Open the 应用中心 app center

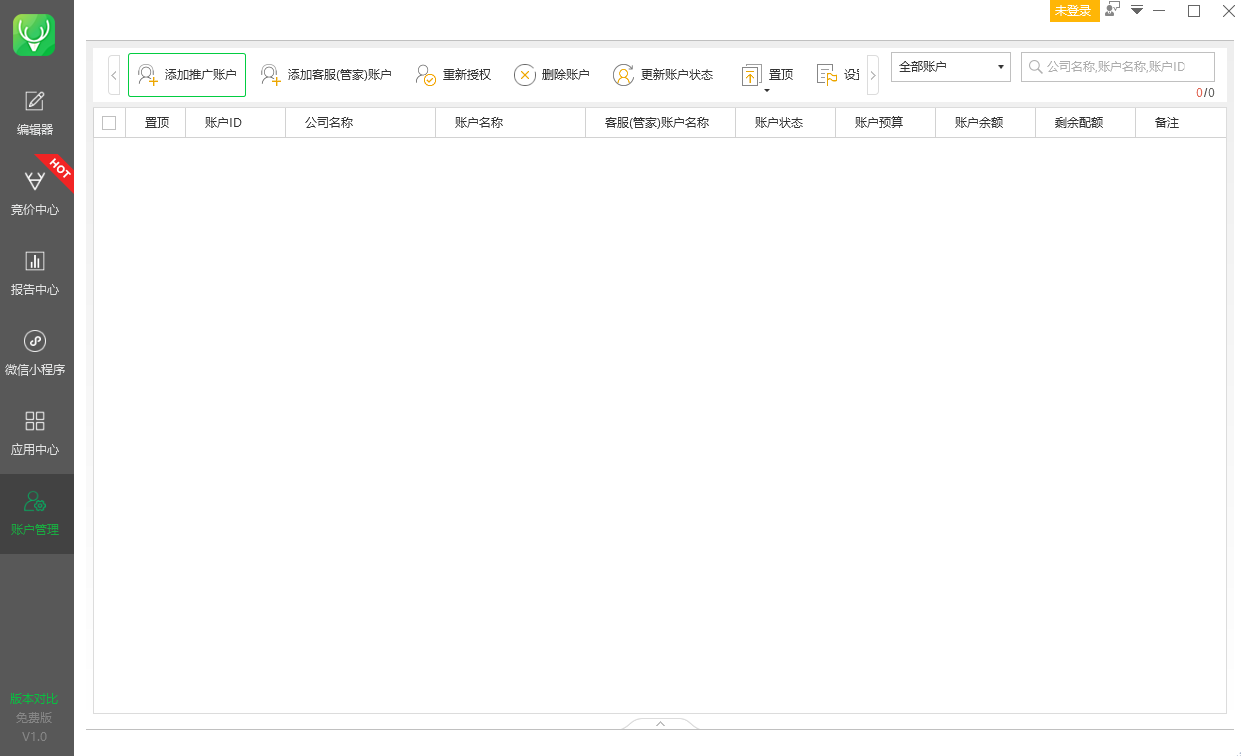pyautogui.click(x=35, y=433)
